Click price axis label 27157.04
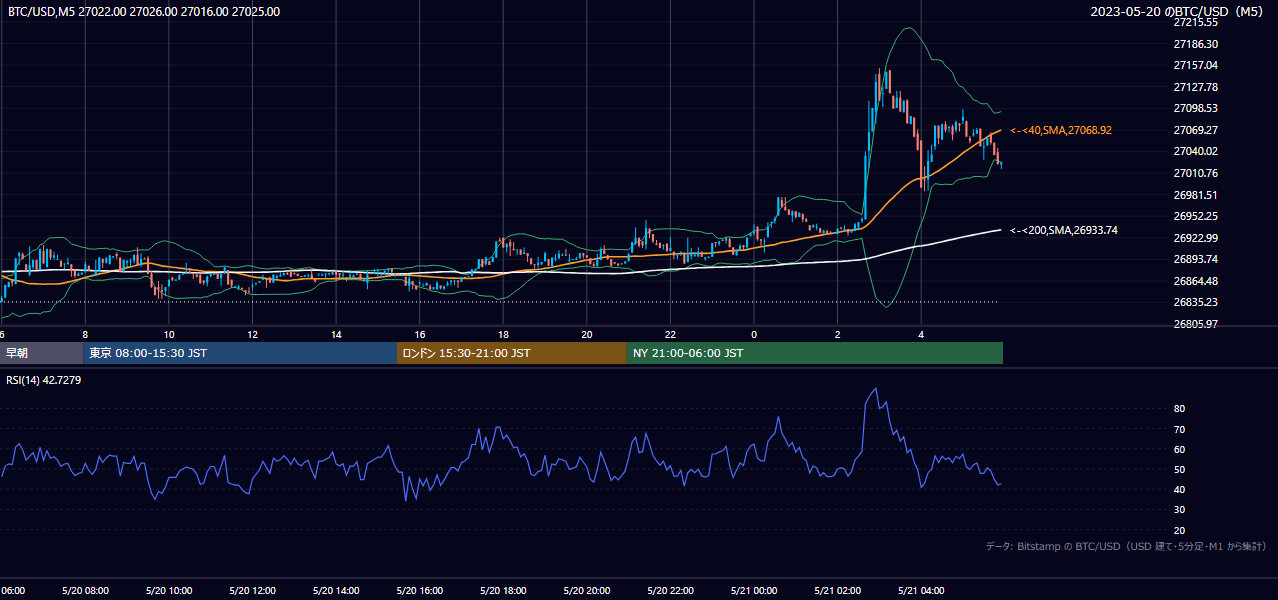The width and height of the screenshot is (1278, 600). point(1196,65)
